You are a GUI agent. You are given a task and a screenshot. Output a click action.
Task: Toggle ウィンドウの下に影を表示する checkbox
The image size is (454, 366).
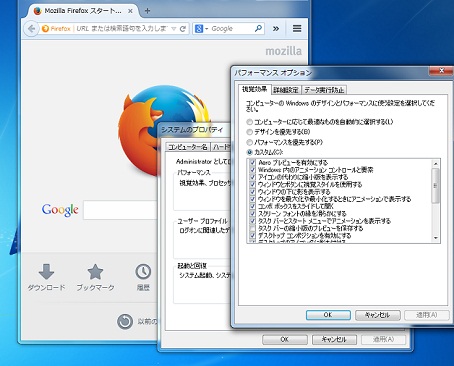click(x=252, y=192)
